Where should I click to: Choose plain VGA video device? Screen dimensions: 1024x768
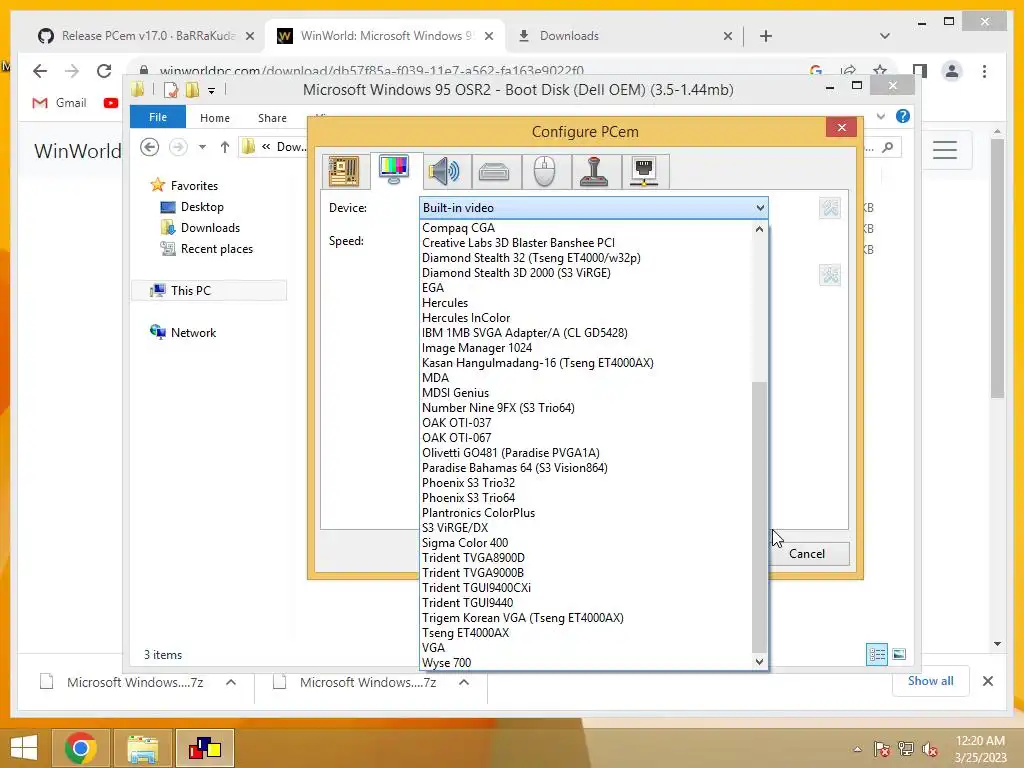point(586,648)
